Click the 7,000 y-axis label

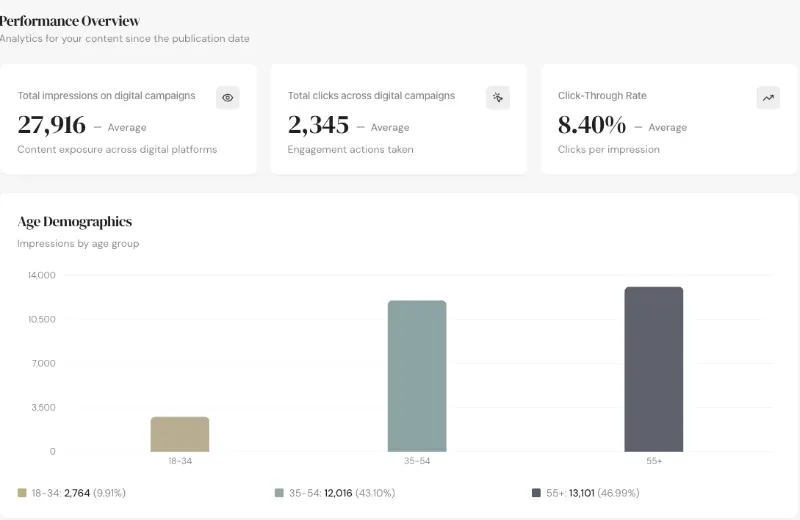(x=43, y=363)
